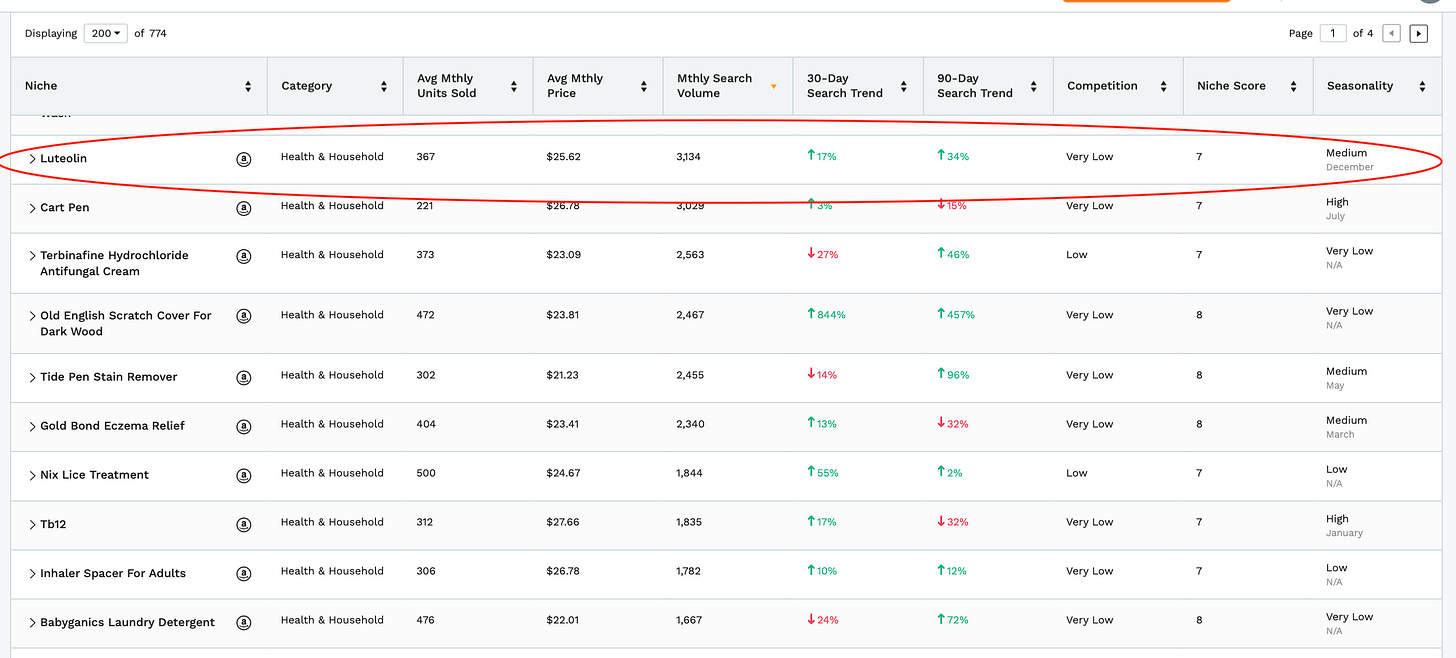Screen dimensions: 1456x658
Task: Click the $27.66 price for Tb12
Action: (x=564, y=522)
